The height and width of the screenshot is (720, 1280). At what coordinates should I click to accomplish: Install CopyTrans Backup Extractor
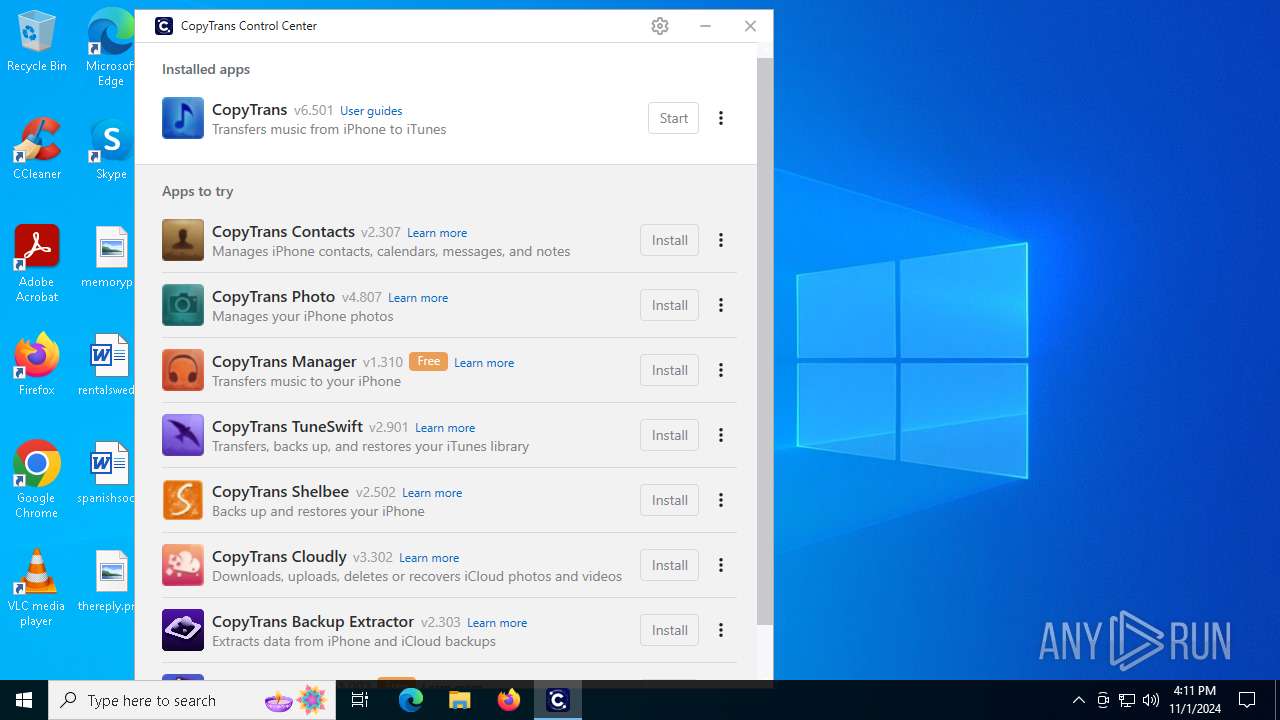pyautogui.click(x=669, y=630)
